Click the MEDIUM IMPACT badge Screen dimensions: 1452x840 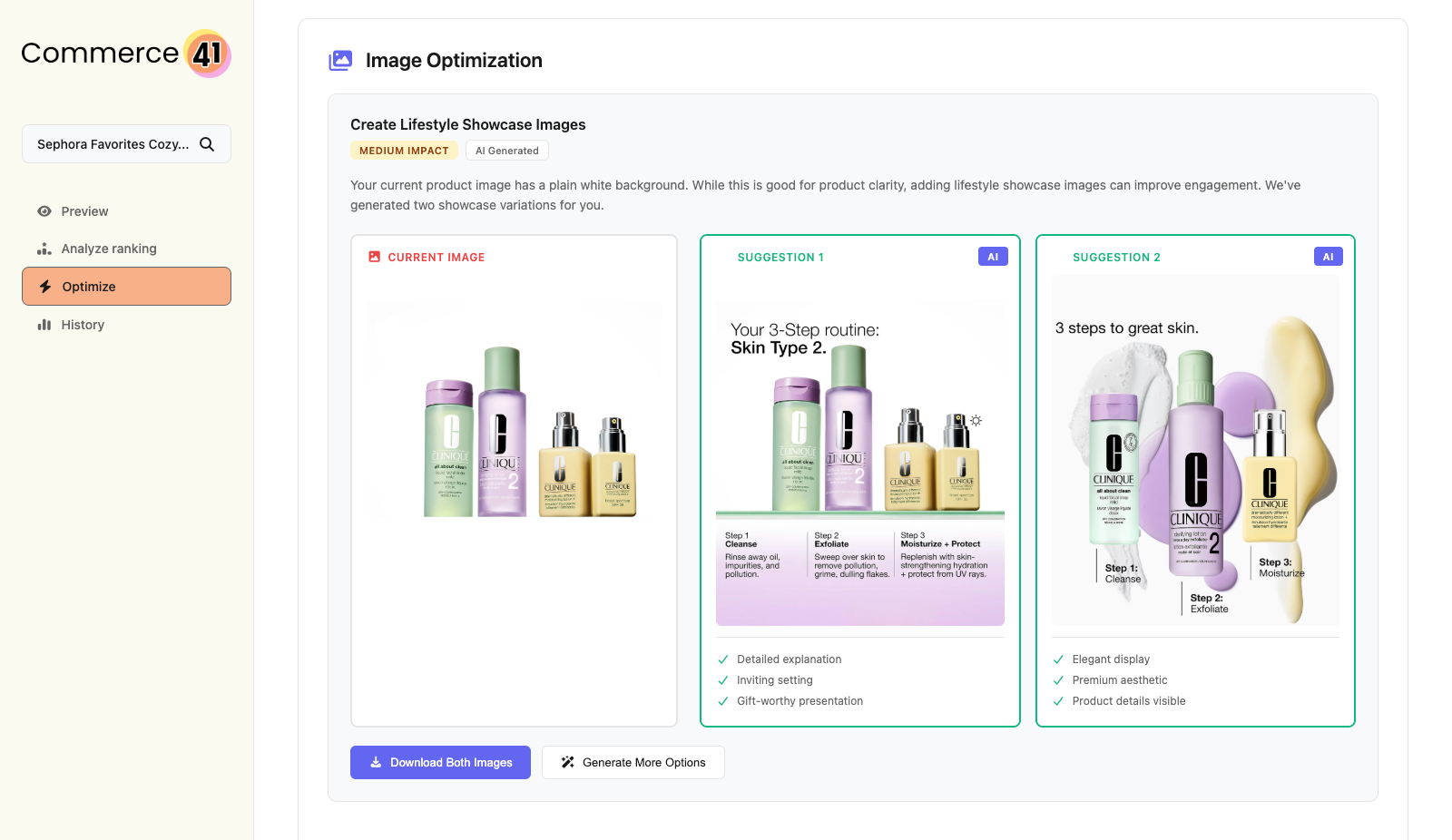[x=404, y=150]
